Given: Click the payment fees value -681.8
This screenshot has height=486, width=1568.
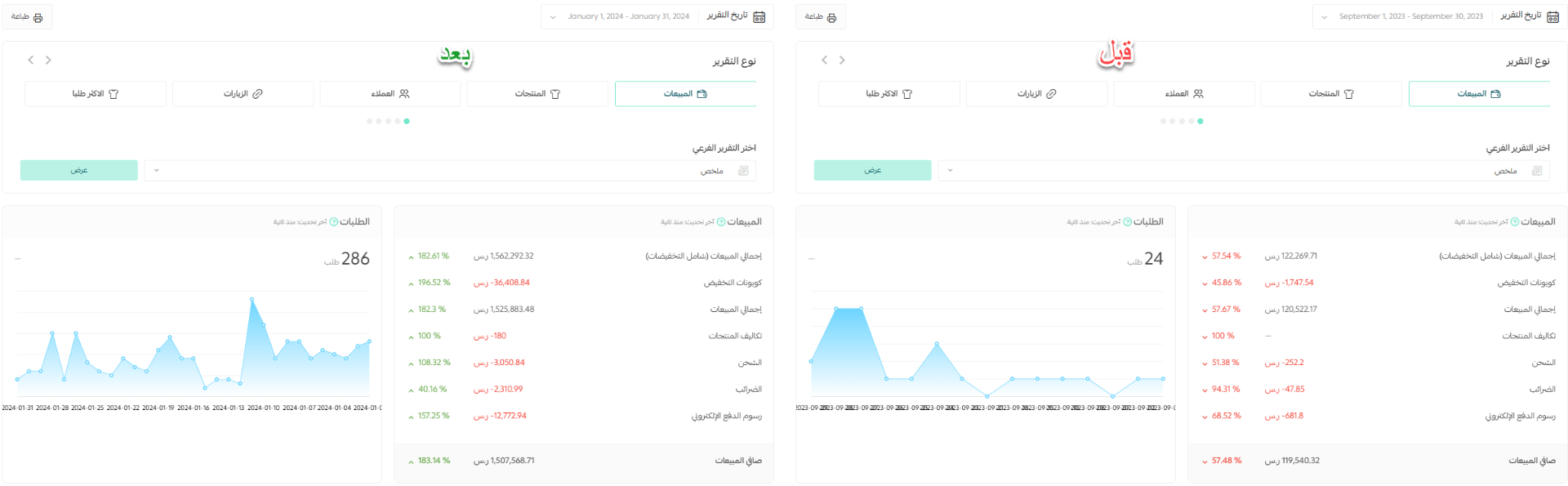Looking at the screenshot, I should (x=1284, y=416).
